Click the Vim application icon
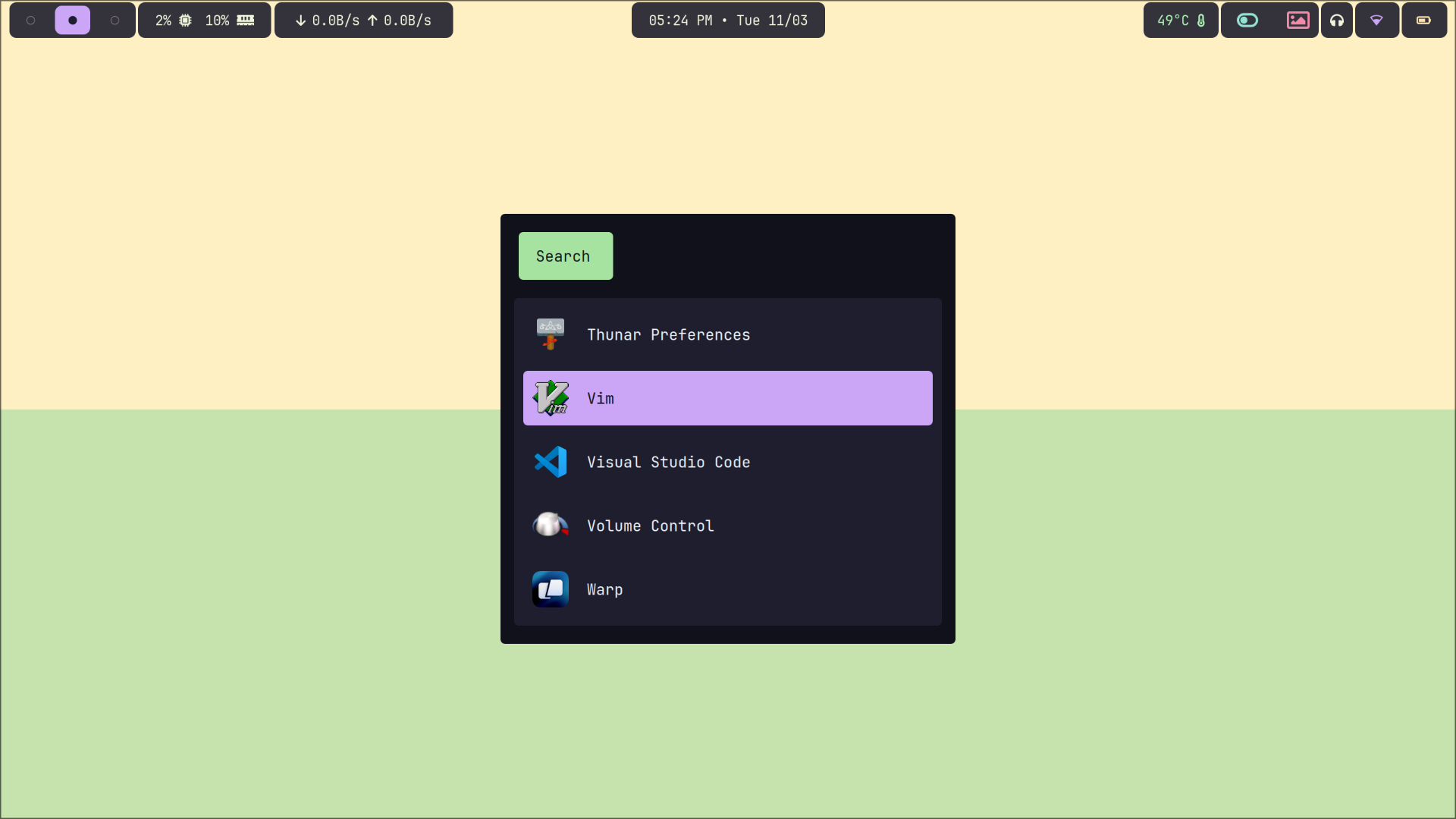 [x=551, y=398]
